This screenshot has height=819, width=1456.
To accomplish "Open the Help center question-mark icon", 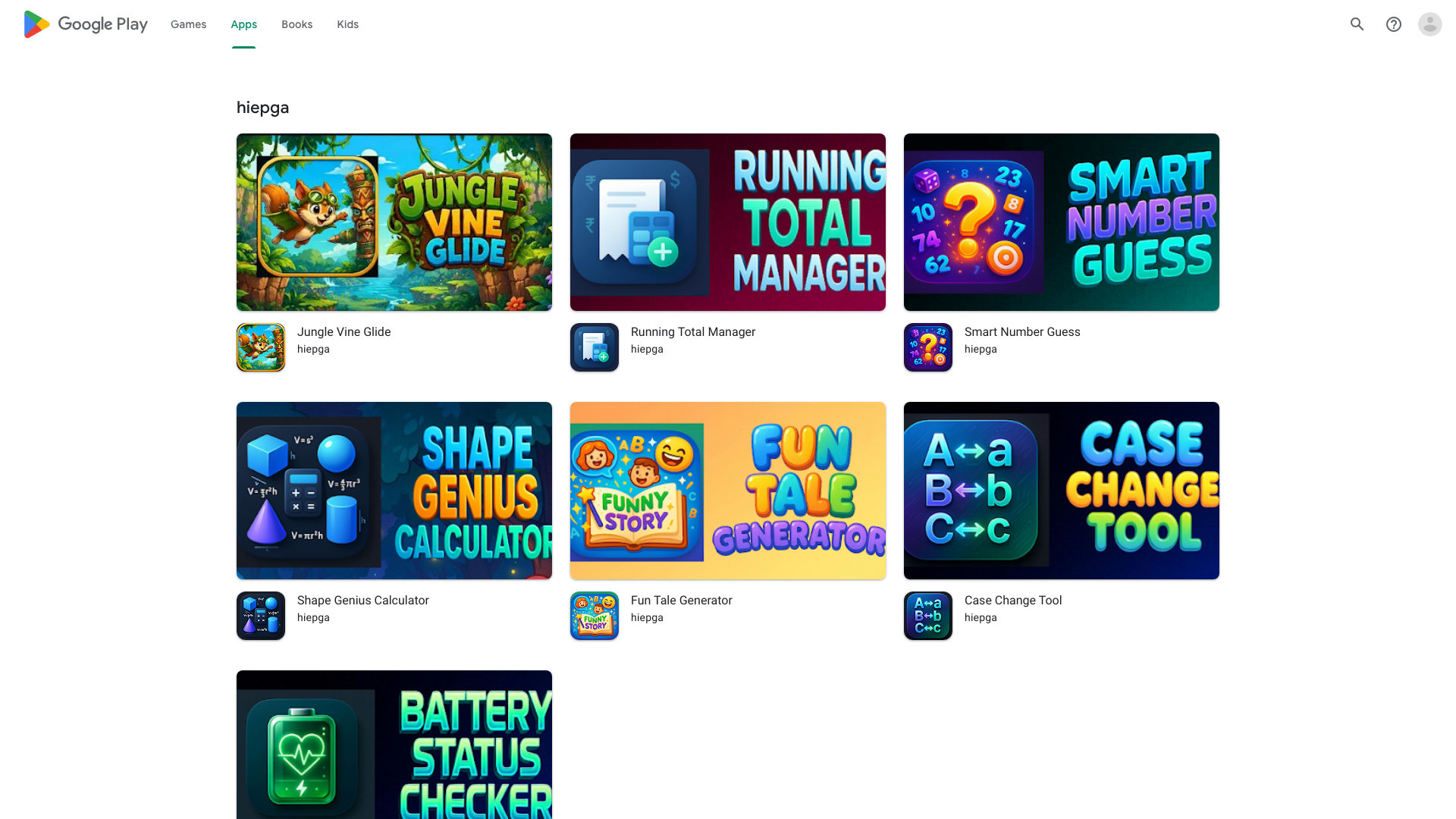I will point(1394,24).
